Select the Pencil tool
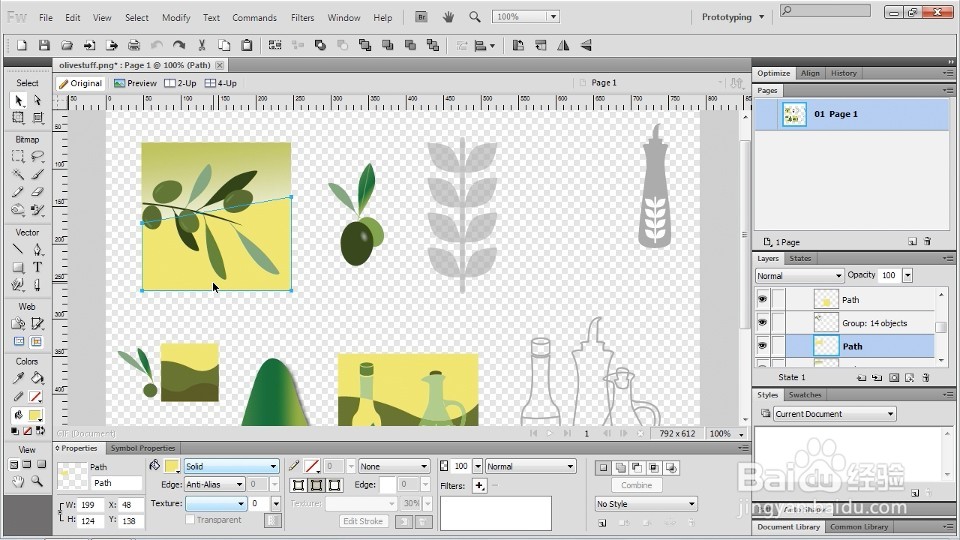This screenshot has width=960, height=540. click(18, 192)
